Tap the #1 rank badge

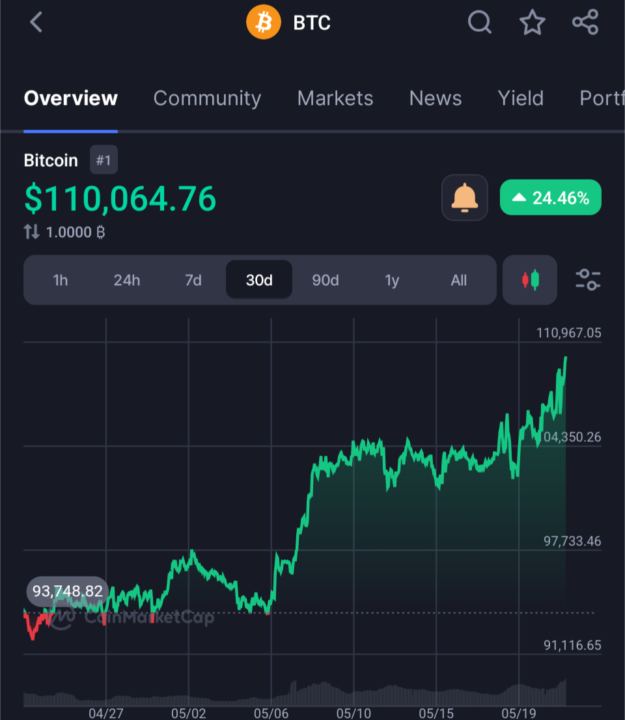coord(104,160)
